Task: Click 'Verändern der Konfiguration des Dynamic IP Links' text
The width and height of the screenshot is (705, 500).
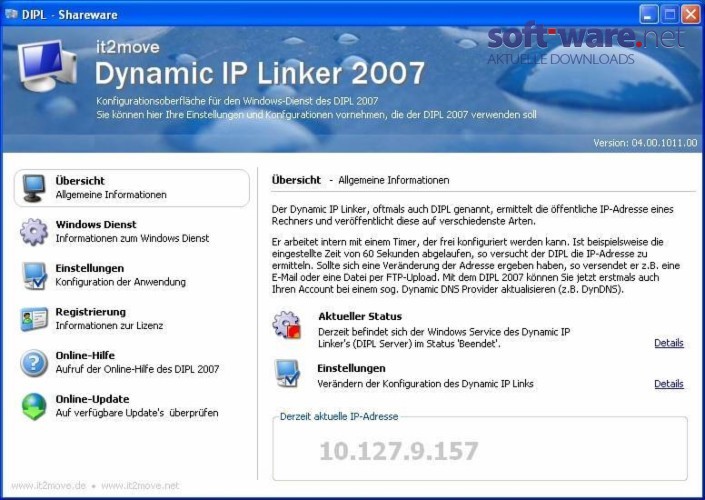Action: click(x=425, y=384)
